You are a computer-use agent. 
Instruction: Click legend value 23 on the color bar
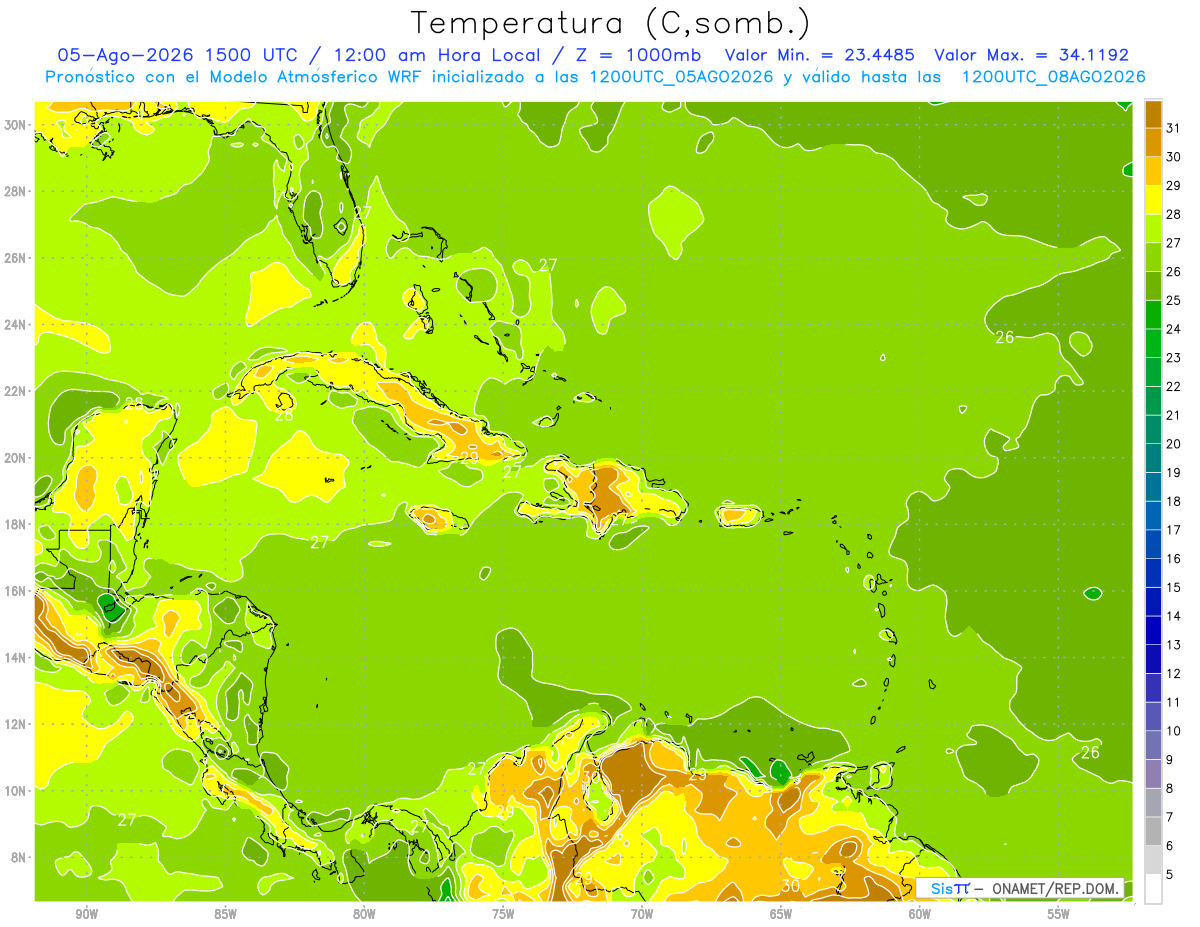[x=1173, y=357]
